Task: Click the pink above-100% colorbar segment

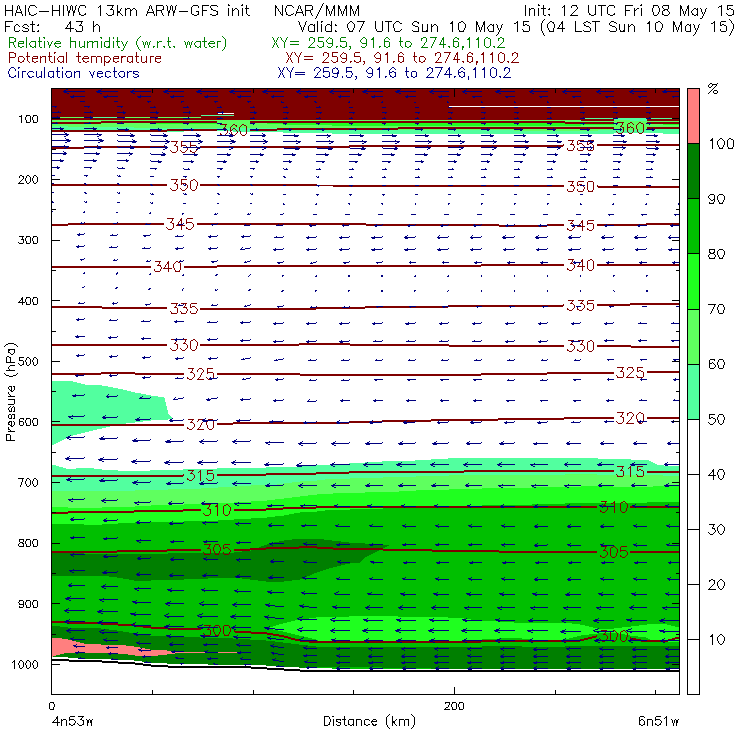Action: pyautogui.click(x=693, y=116)
